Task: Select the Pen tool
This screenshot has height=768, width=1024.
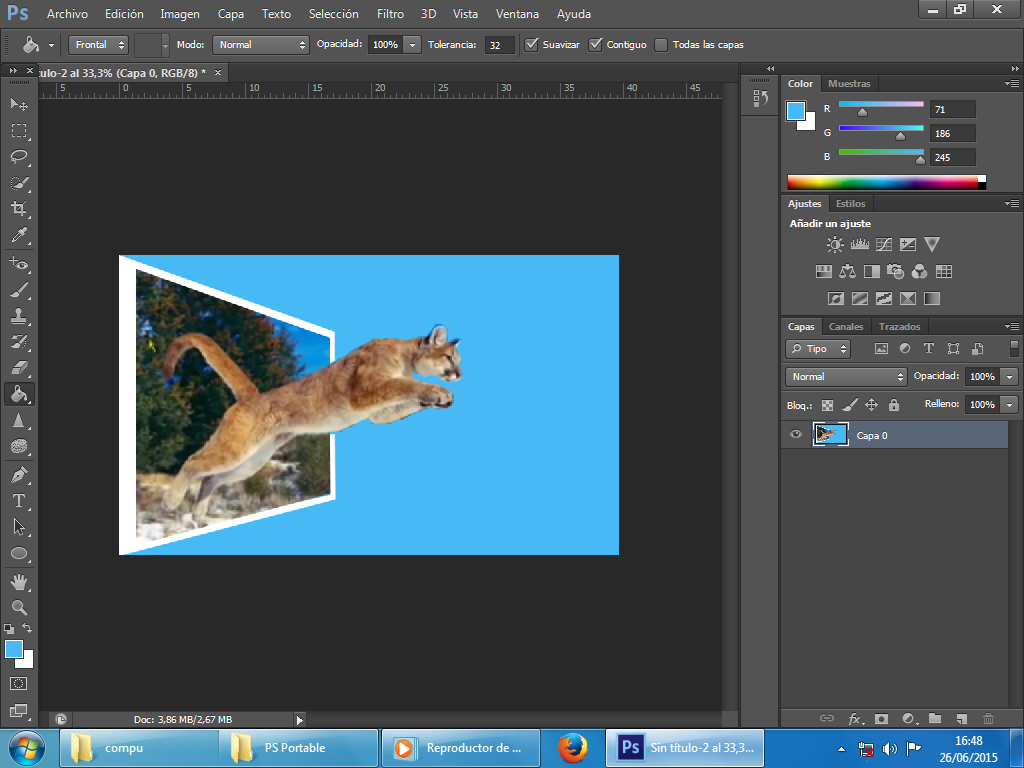Action: 19,474
